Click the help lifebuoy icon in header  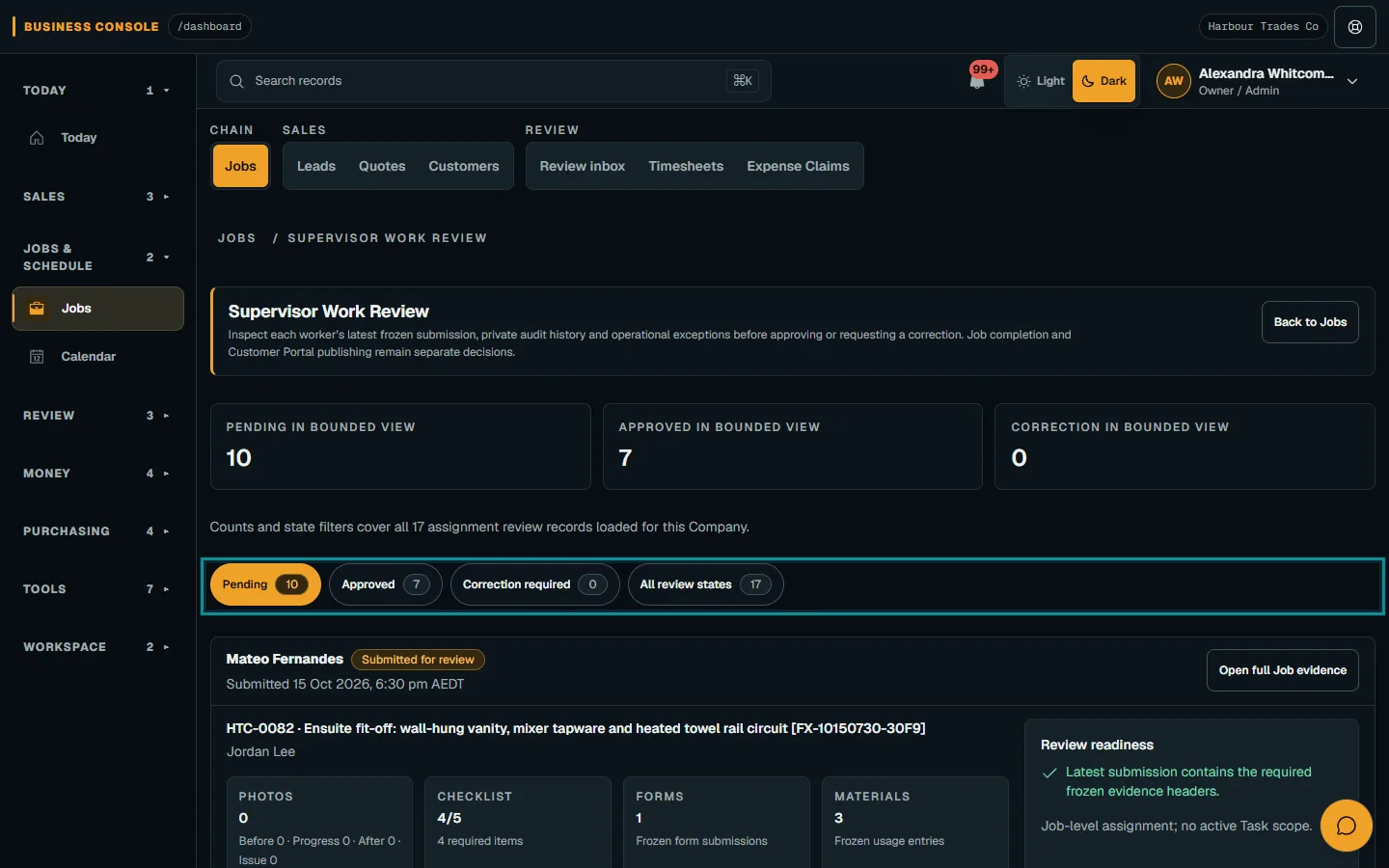(1355, 27)
